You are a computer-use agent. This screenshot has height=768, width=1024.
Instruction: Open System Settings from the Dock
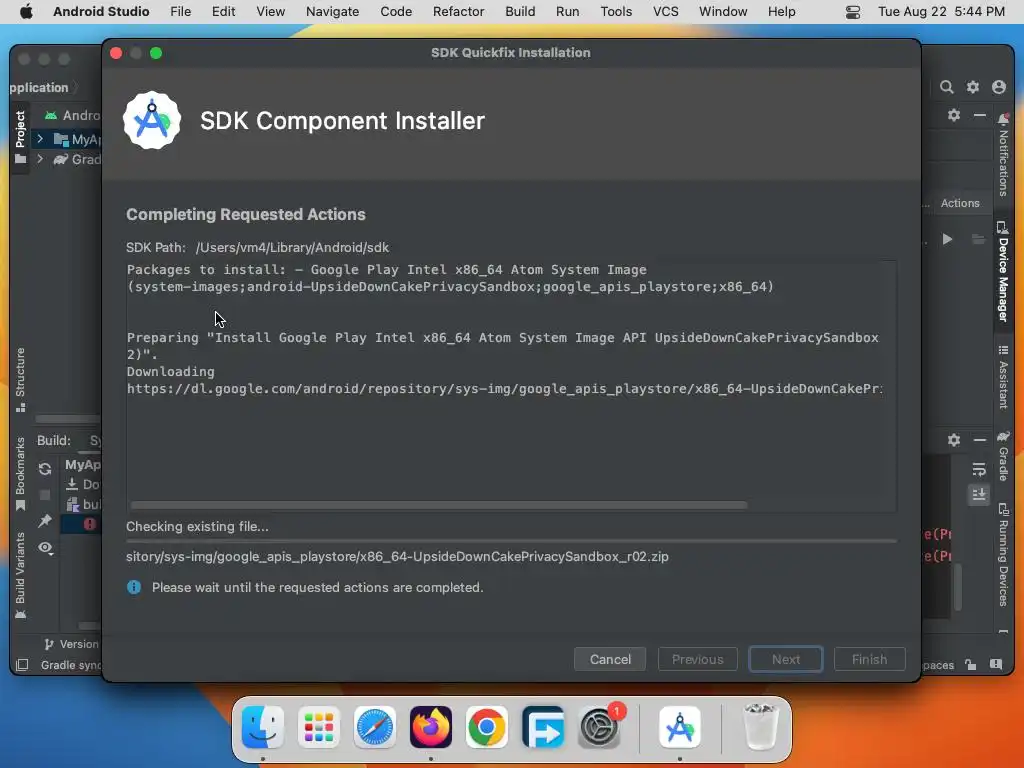pyautogui.click(x=599, y=727)
